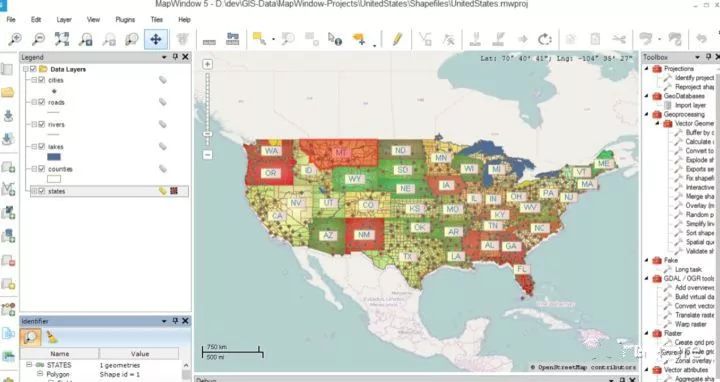The width and height of the screenshot is (720, 382).
Task: Disable the counties layer checkbox
Action: 42,169
